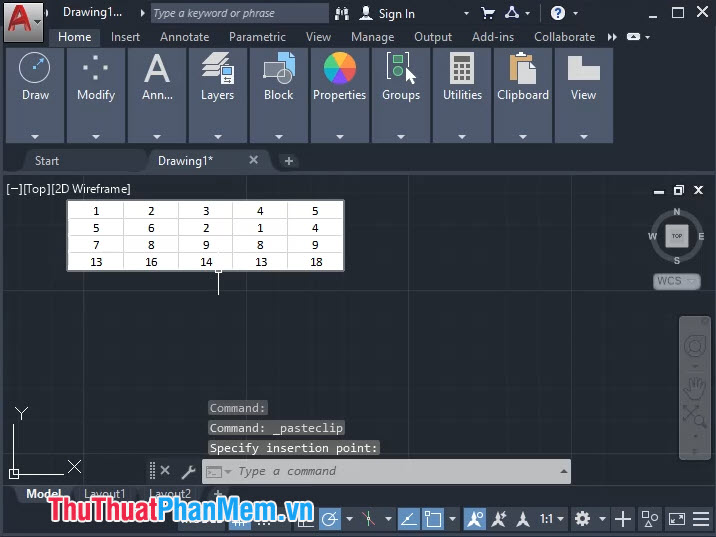
Task: Focus the keyword search box
Action: coord(240,13)
